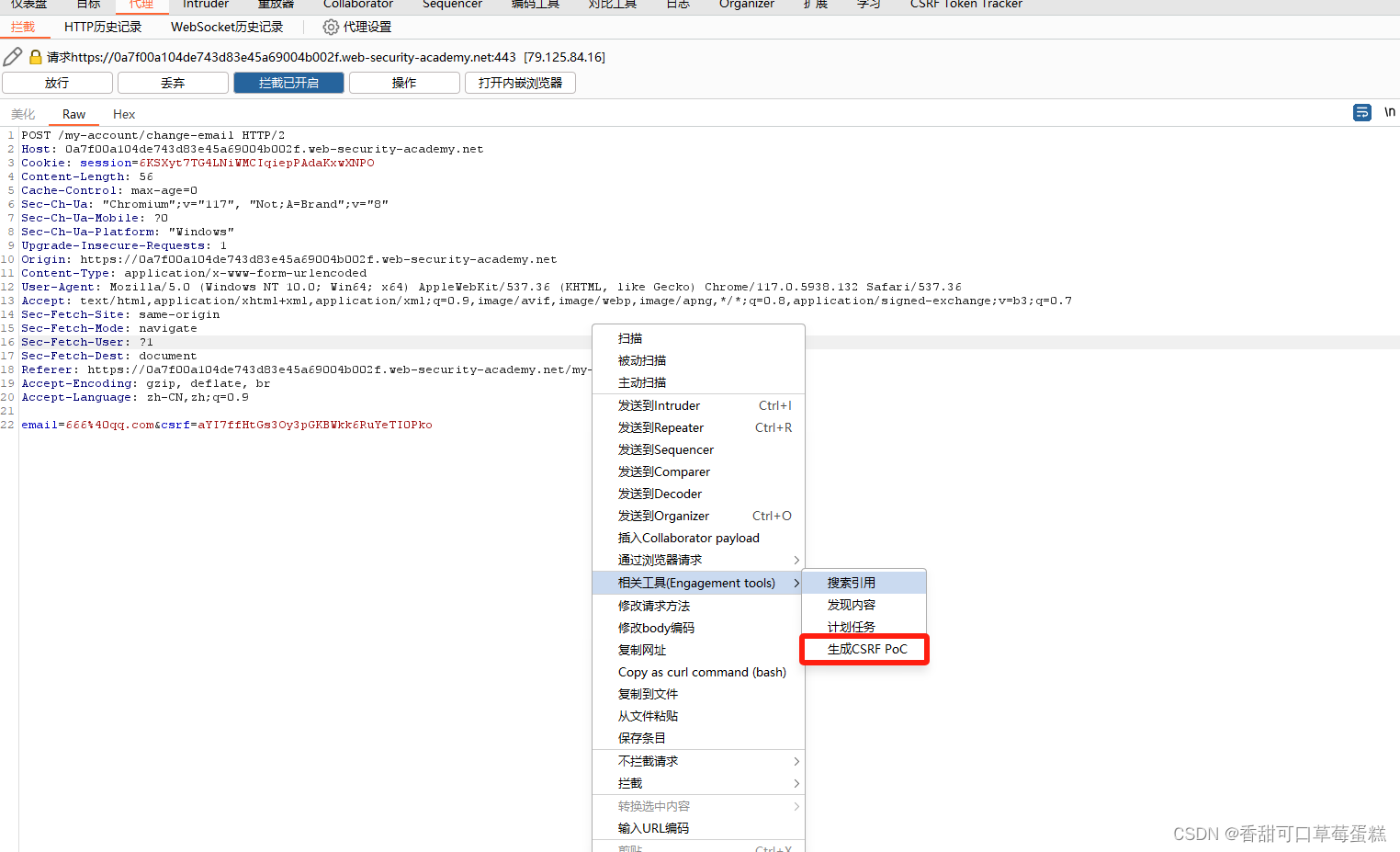Click 打开内嵌浏览器 button

click(x=520, y=83)
